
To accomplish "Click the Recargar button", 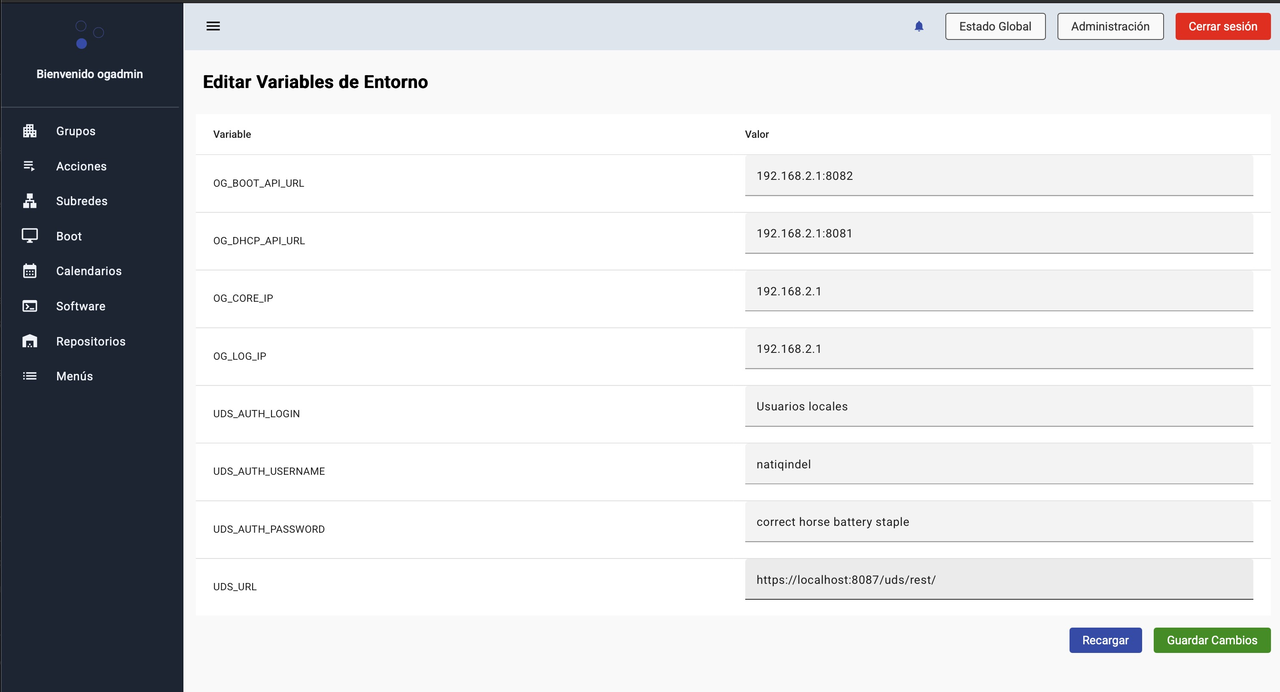I will pyautogui.click(x=1105, y=640).
